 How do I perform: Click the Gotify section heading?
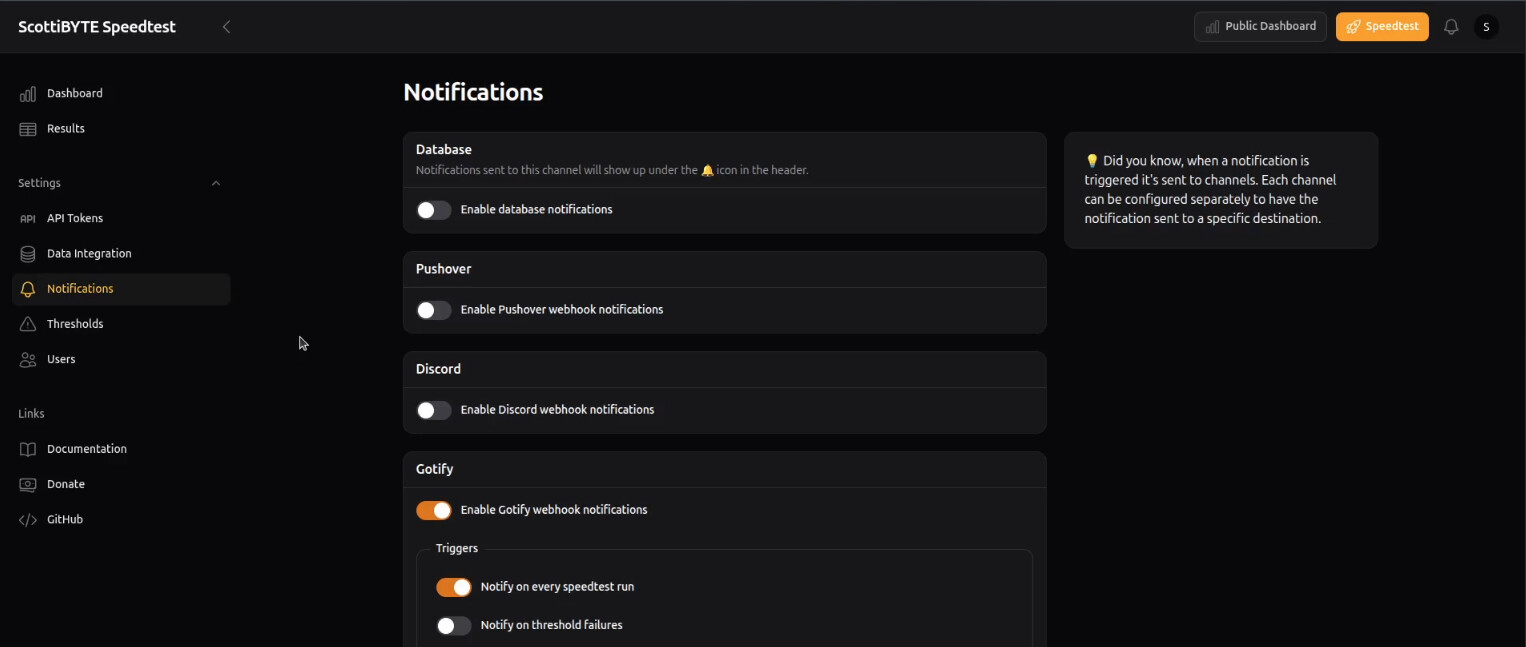pos(435,469)
